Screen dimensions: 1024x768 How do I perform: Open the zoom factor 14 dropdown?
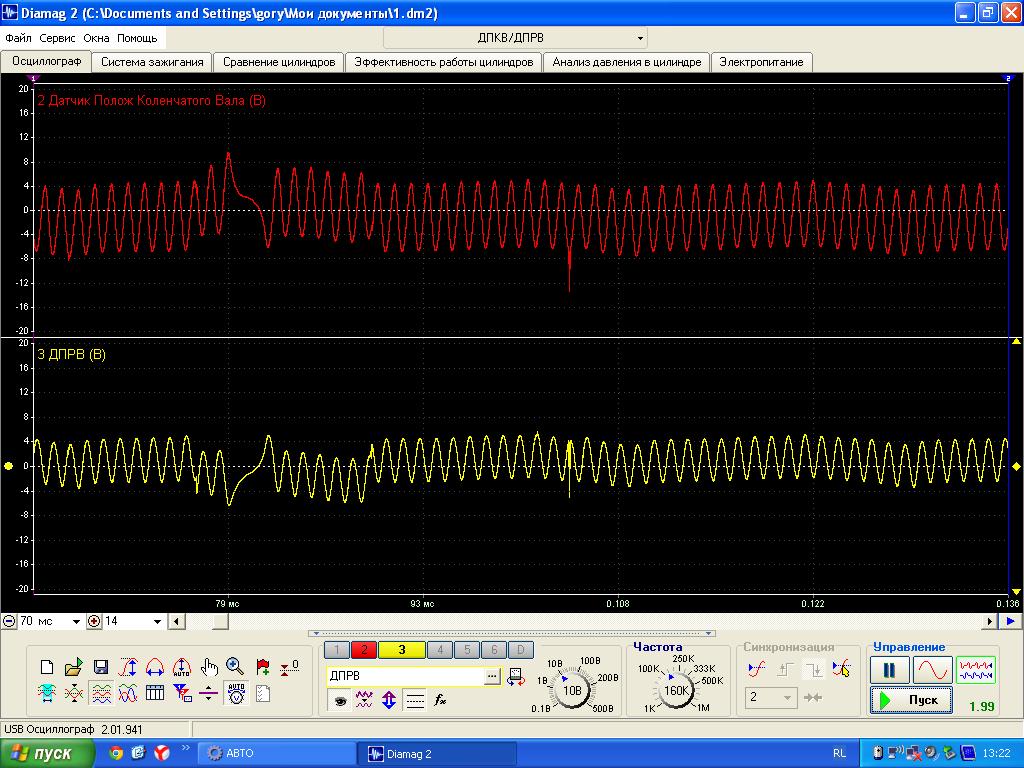click(x=157, y=622)
